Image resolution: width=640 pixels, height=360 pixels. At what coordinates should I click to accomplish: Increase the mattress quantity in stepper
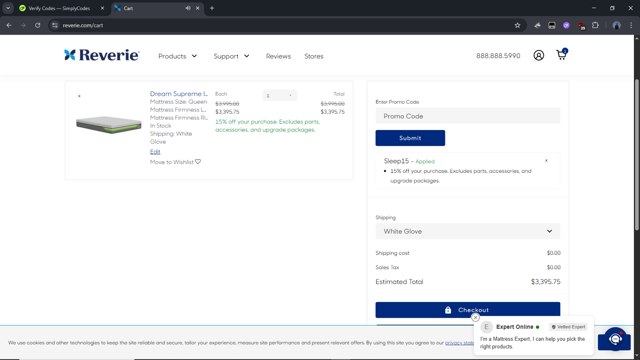[x=290, y=96]
